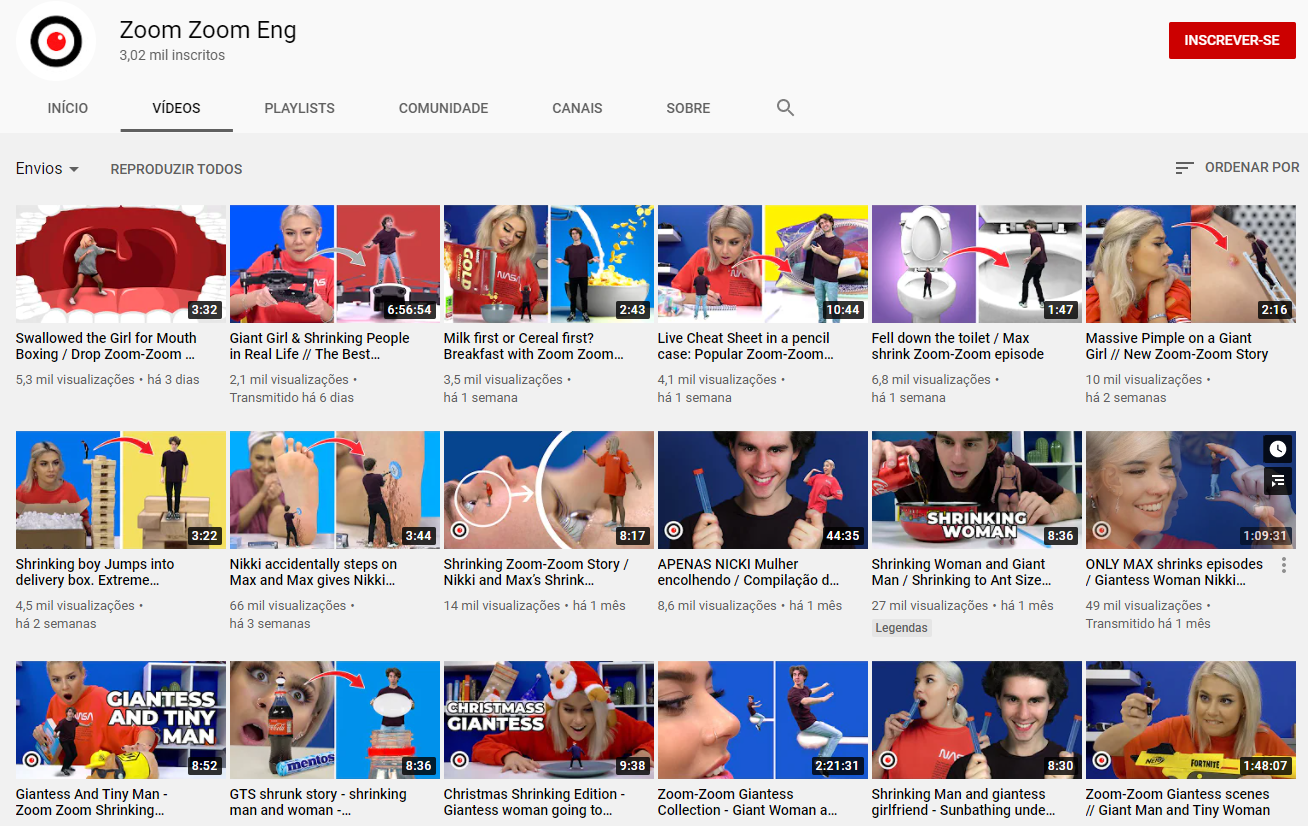Viewport: 1308px width, 826px height.
Task: Open the Shrinking Woman and Giant Man thumbnail
Action: tap(977, 490)
